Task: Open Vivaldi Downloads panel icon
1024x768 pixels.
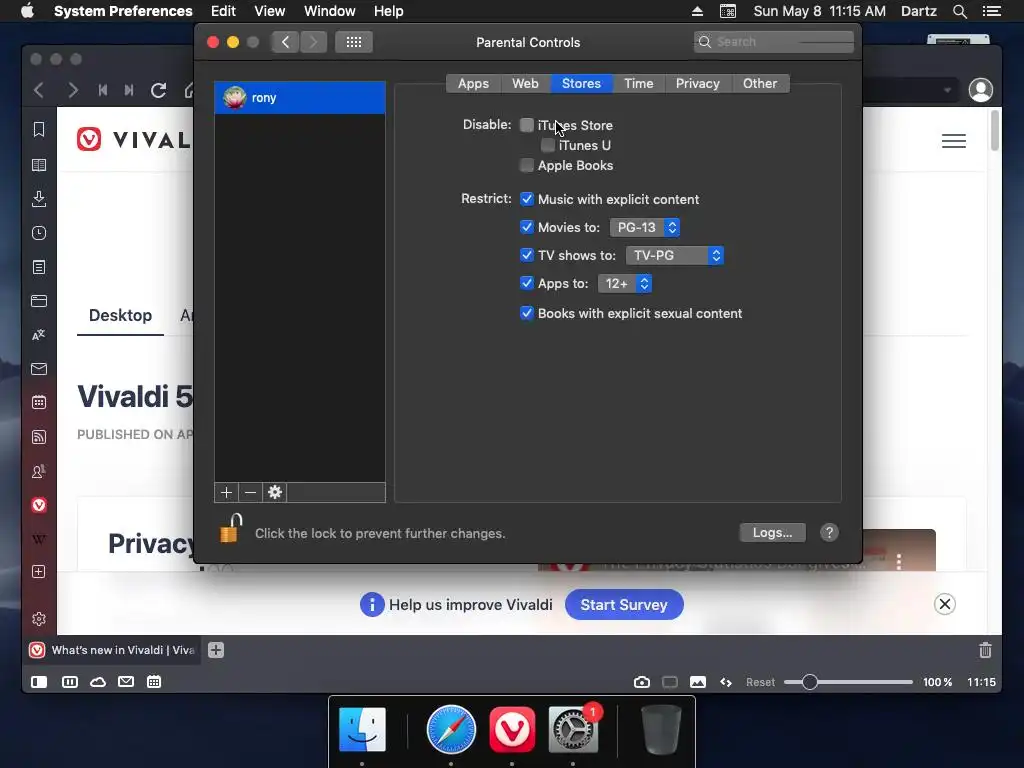Action: 39,199
